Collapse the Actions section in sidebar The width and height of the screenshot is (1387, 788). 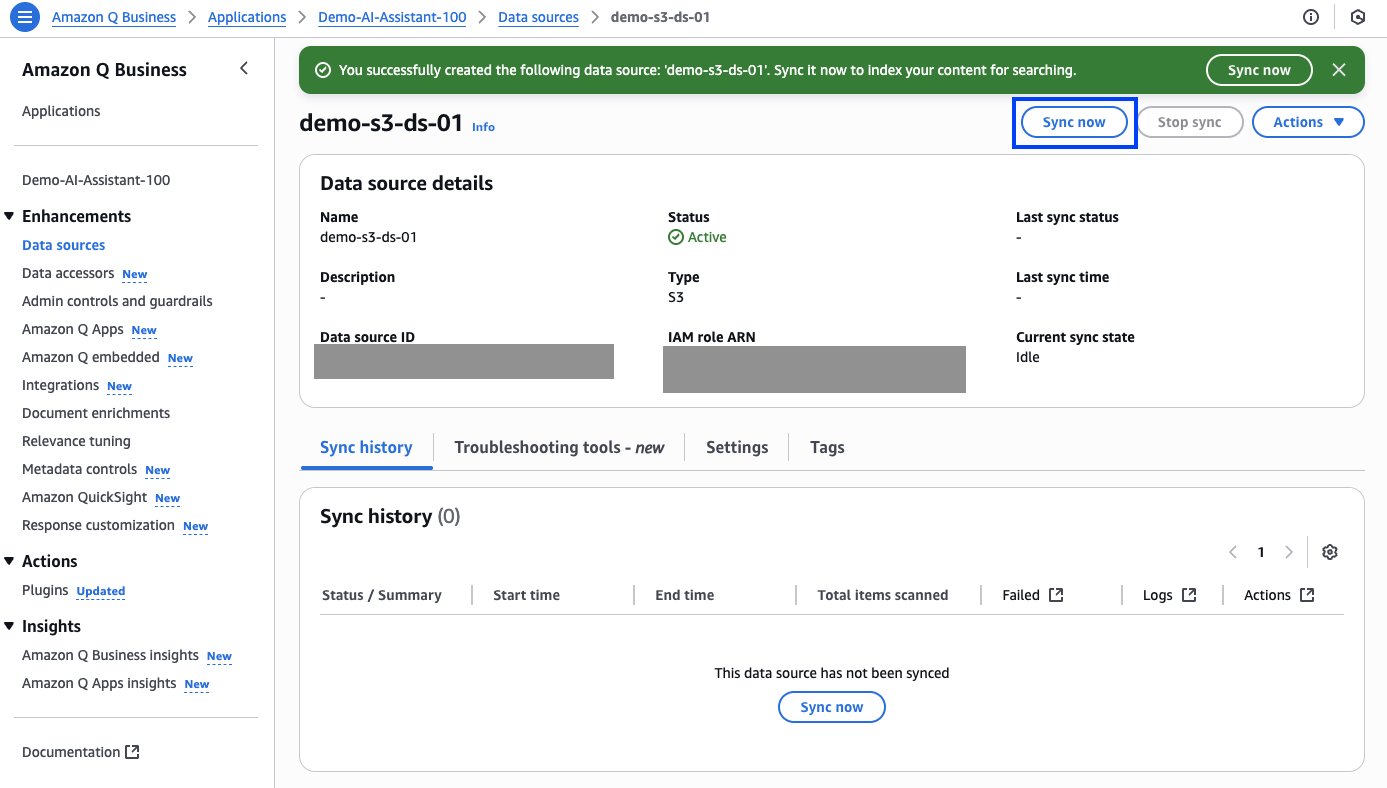point(10,561)
